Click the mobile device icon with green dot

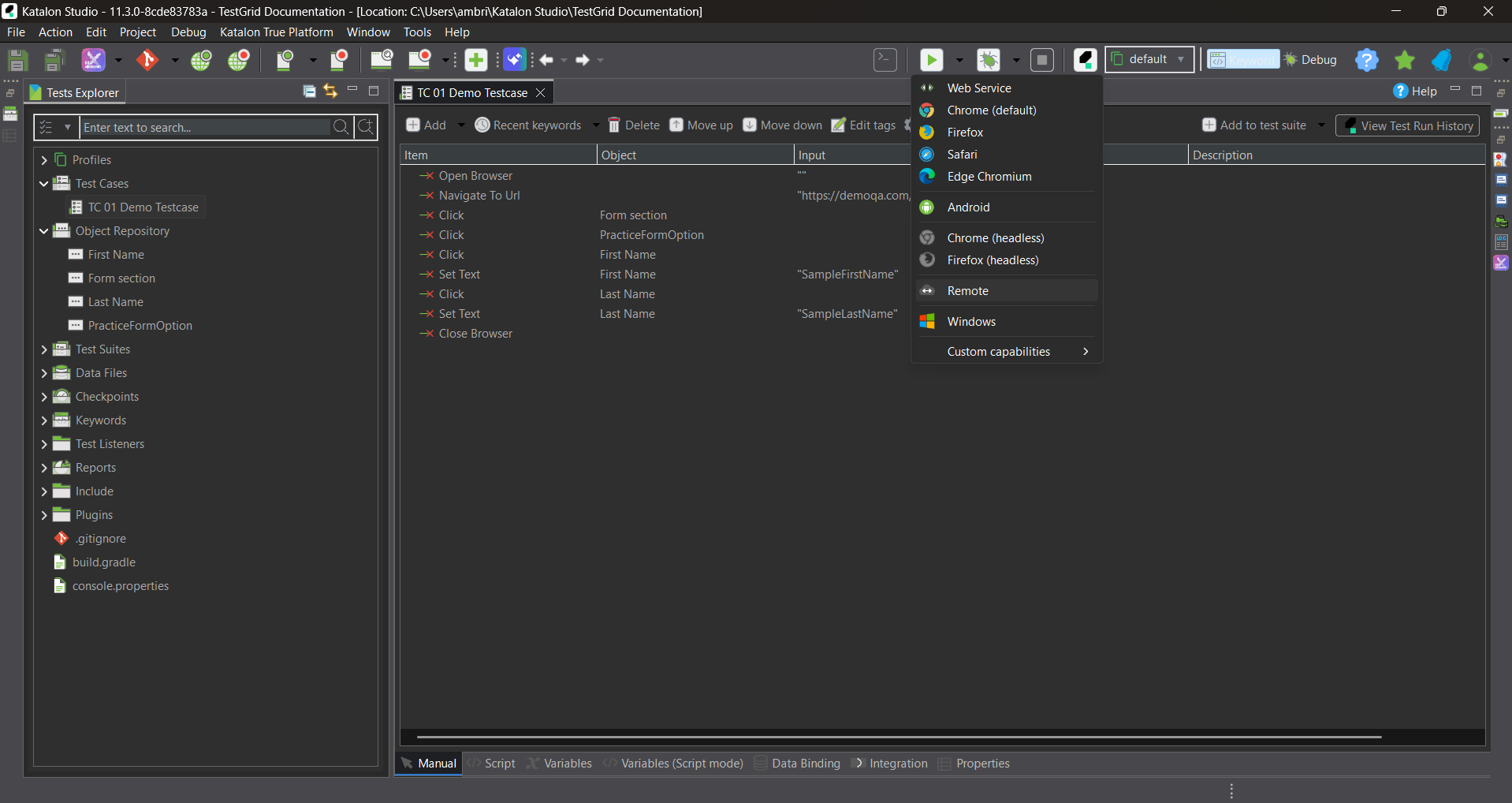tap(285, 60)
